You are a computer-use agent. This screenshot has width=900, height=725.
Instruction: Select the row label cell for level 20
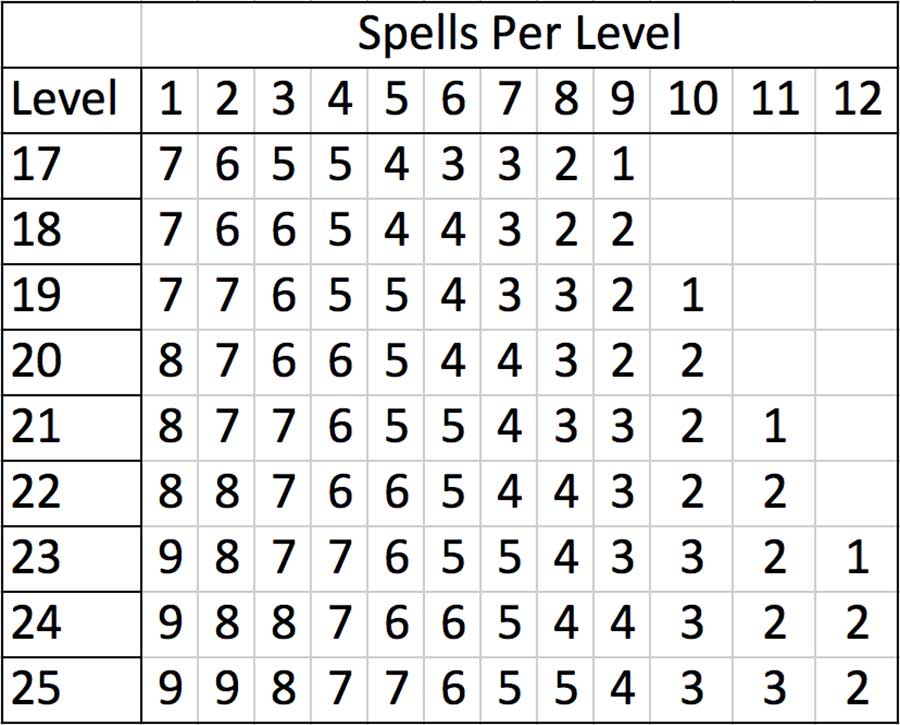coord(70,361)
